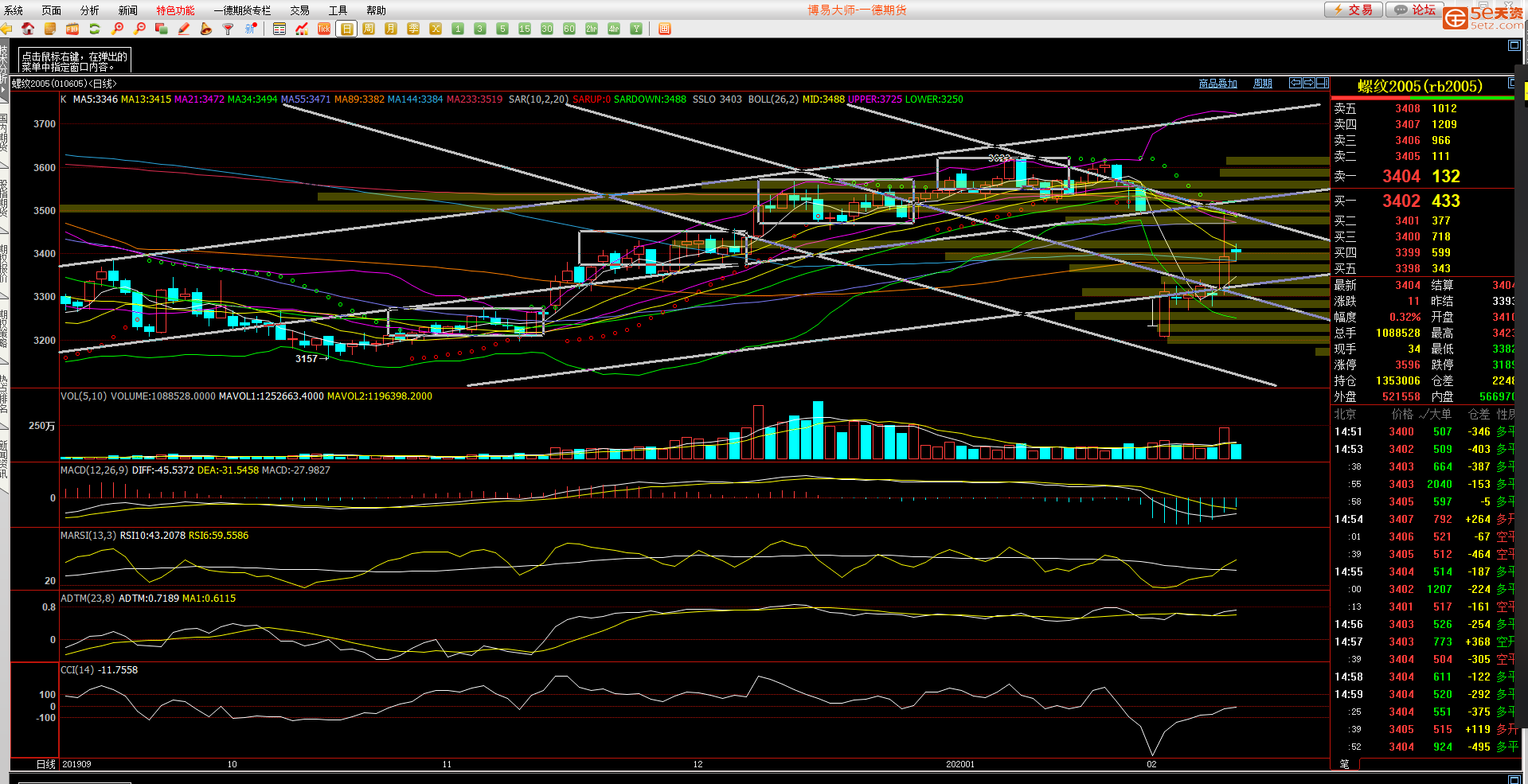The height and width of the screenshot is (784, 1528).
Task: Open the 周期 period dropdown link
Action: click(x=1262, y=84)
